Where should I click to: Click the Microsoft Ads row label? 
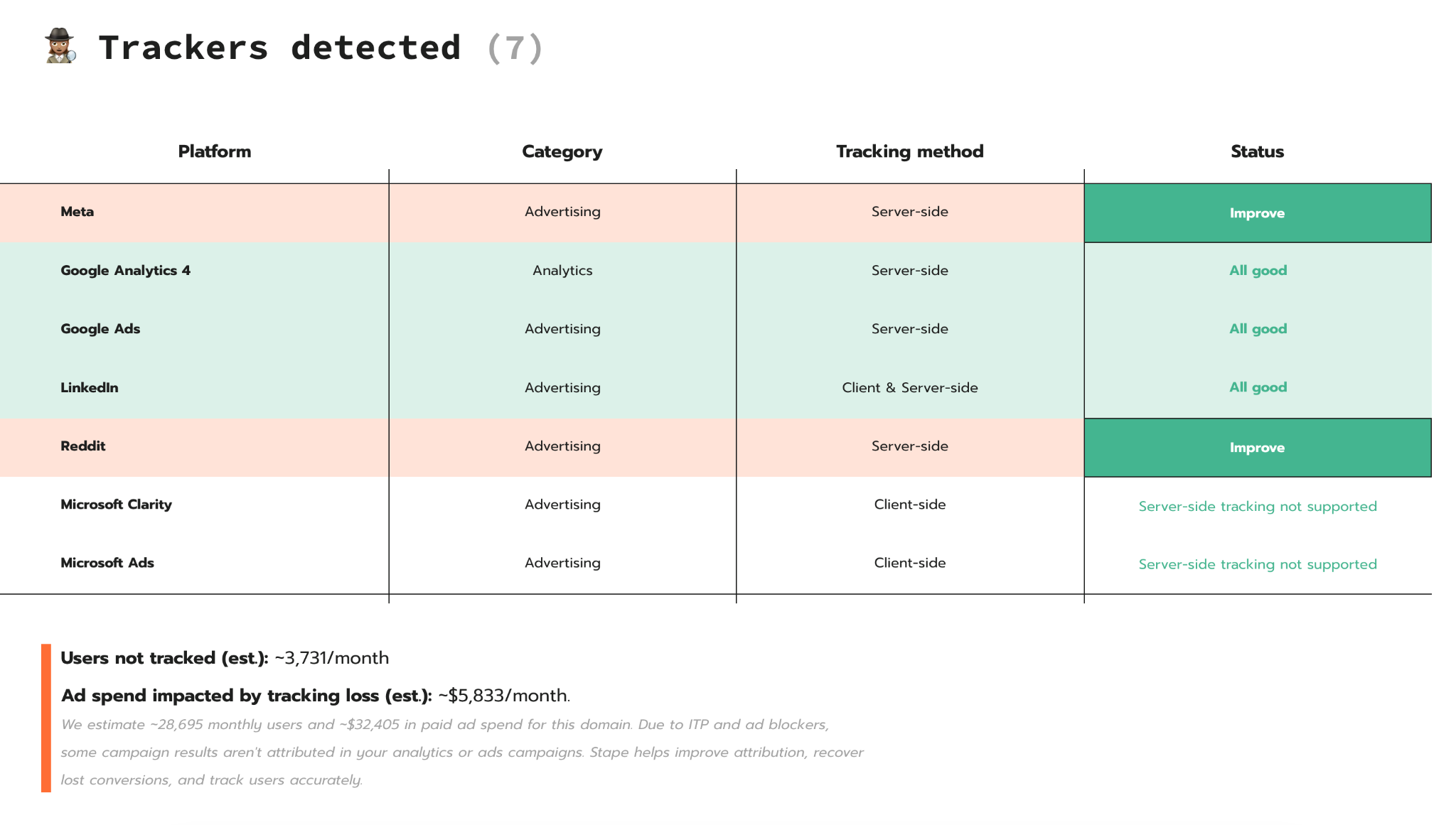[x=107, y=563]
